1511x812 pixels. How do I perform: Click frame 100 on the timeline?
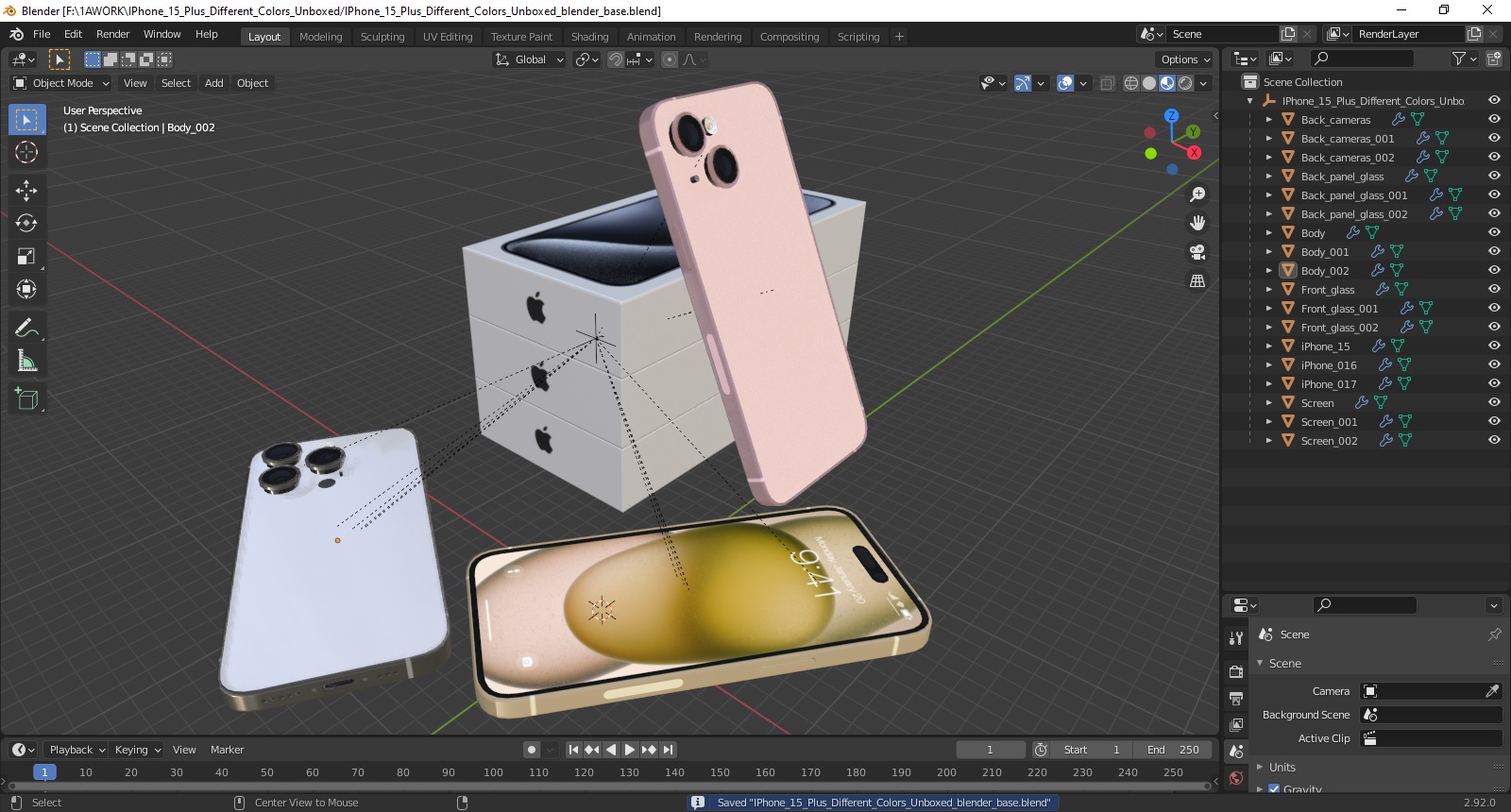click(x=493, y=772)
